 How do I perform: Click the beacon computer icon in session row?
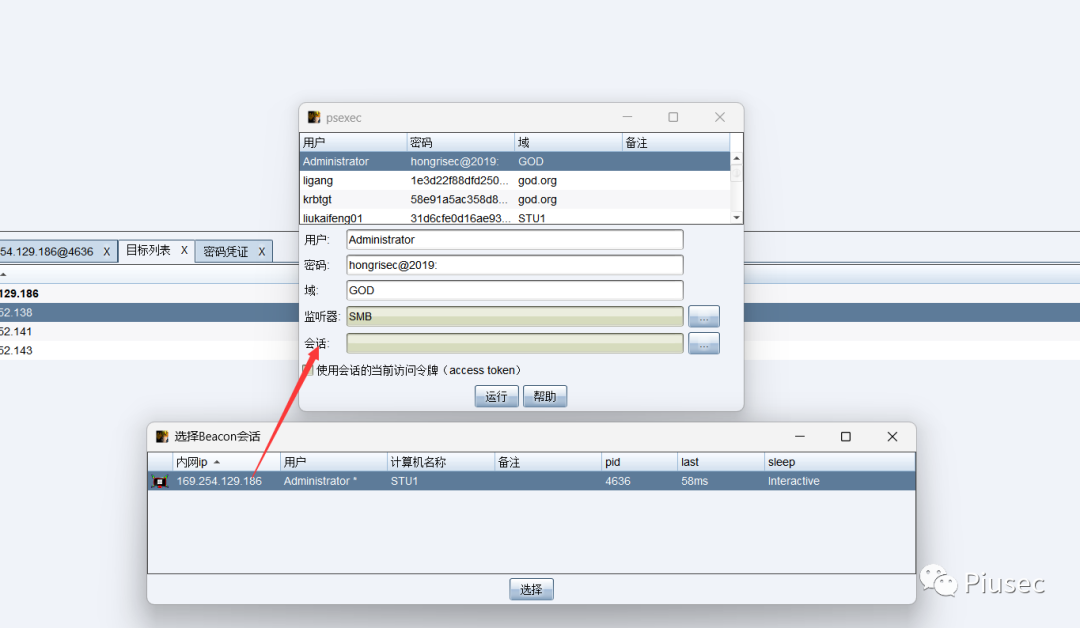tap(160, 481)
